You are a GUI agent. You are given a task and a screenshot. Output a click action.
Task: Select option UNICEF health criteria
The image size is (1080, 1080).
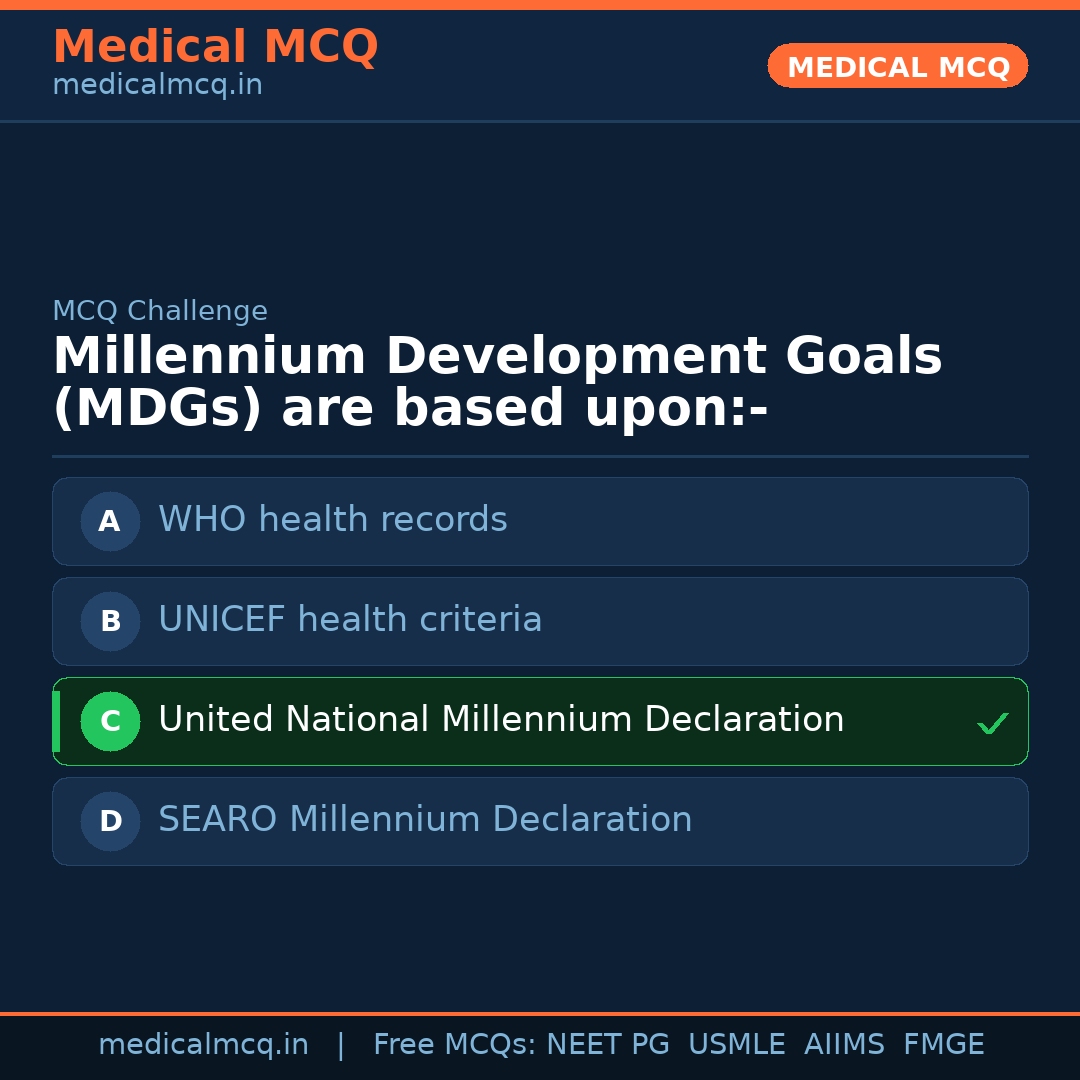[350, 620]
